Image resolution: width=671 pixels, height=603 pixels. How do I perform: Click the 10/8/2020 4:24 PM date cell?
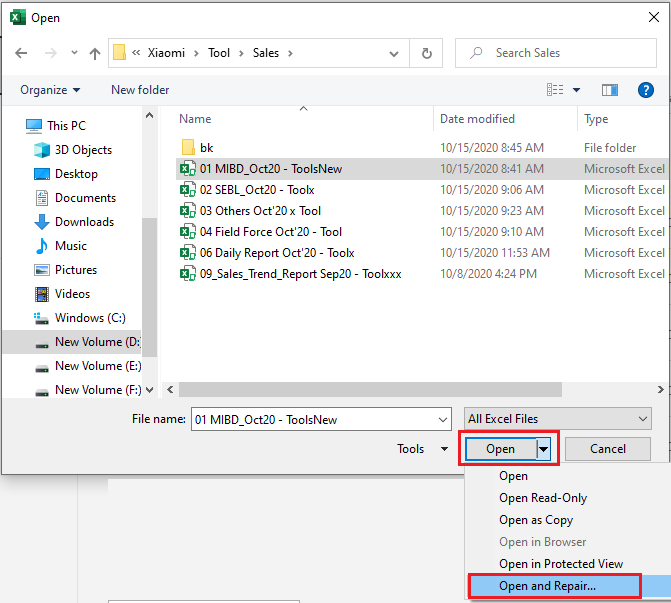point(488,274)
